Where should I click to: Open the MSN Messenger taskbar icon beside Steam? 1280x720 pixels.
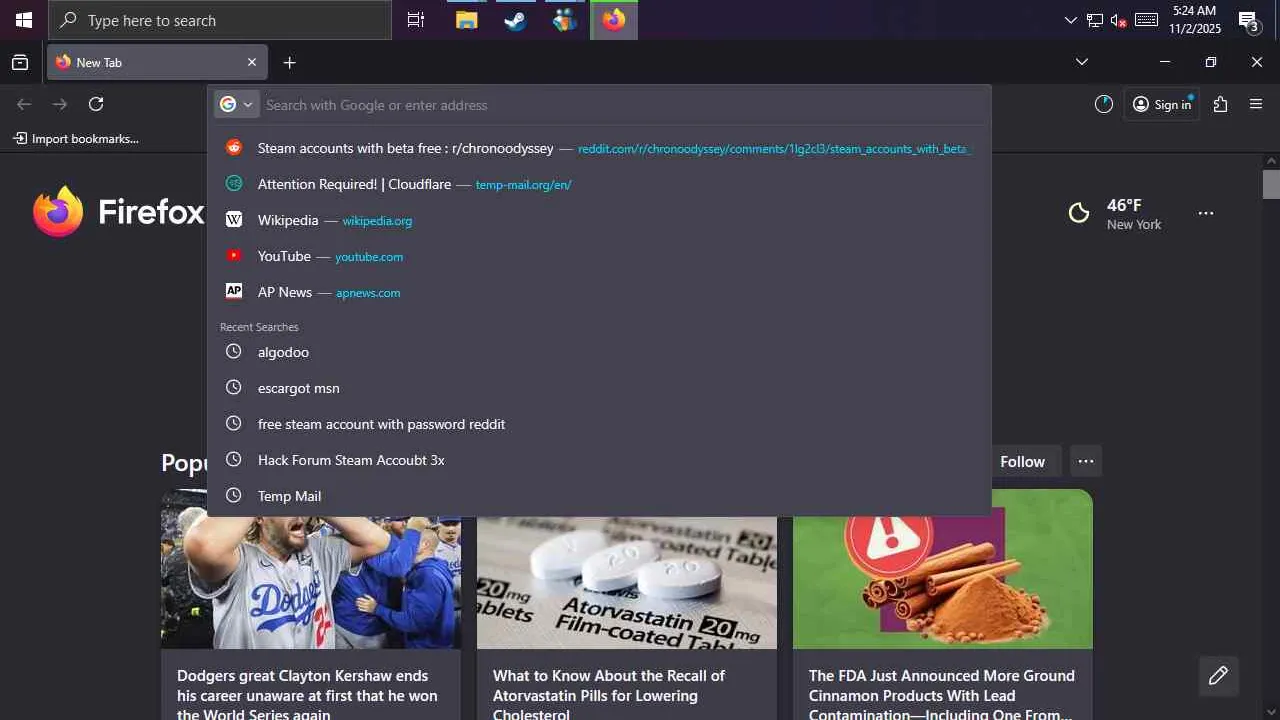pos(564,20)
